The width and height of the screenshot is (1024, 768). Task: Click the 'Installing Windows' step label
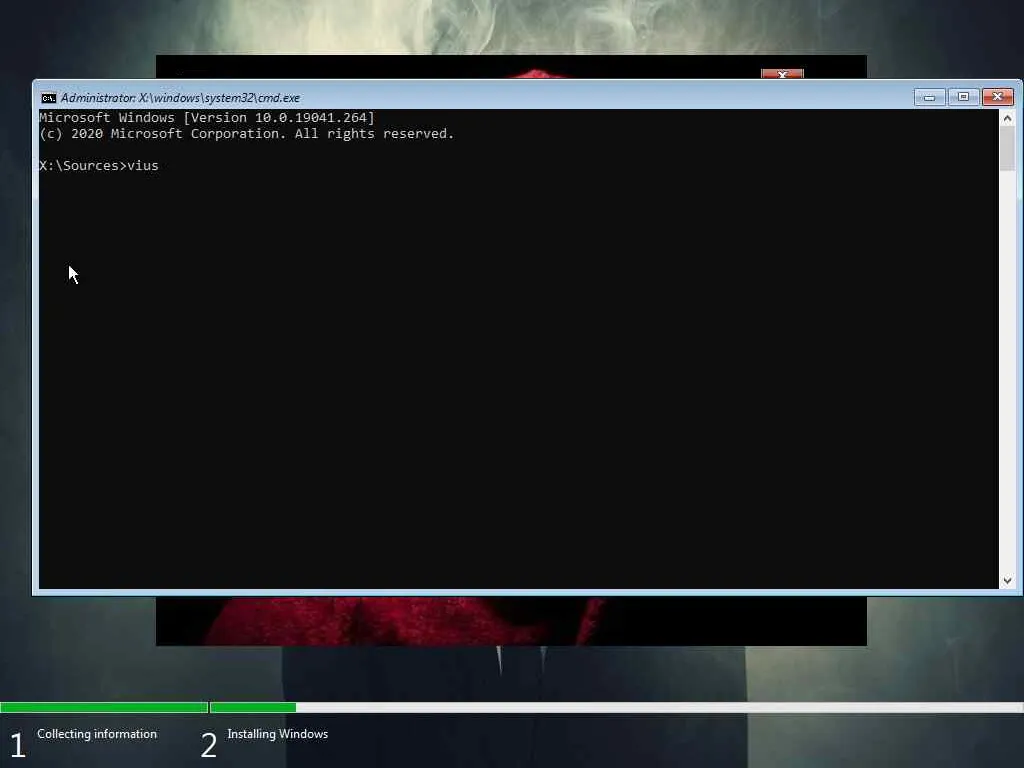278,734
